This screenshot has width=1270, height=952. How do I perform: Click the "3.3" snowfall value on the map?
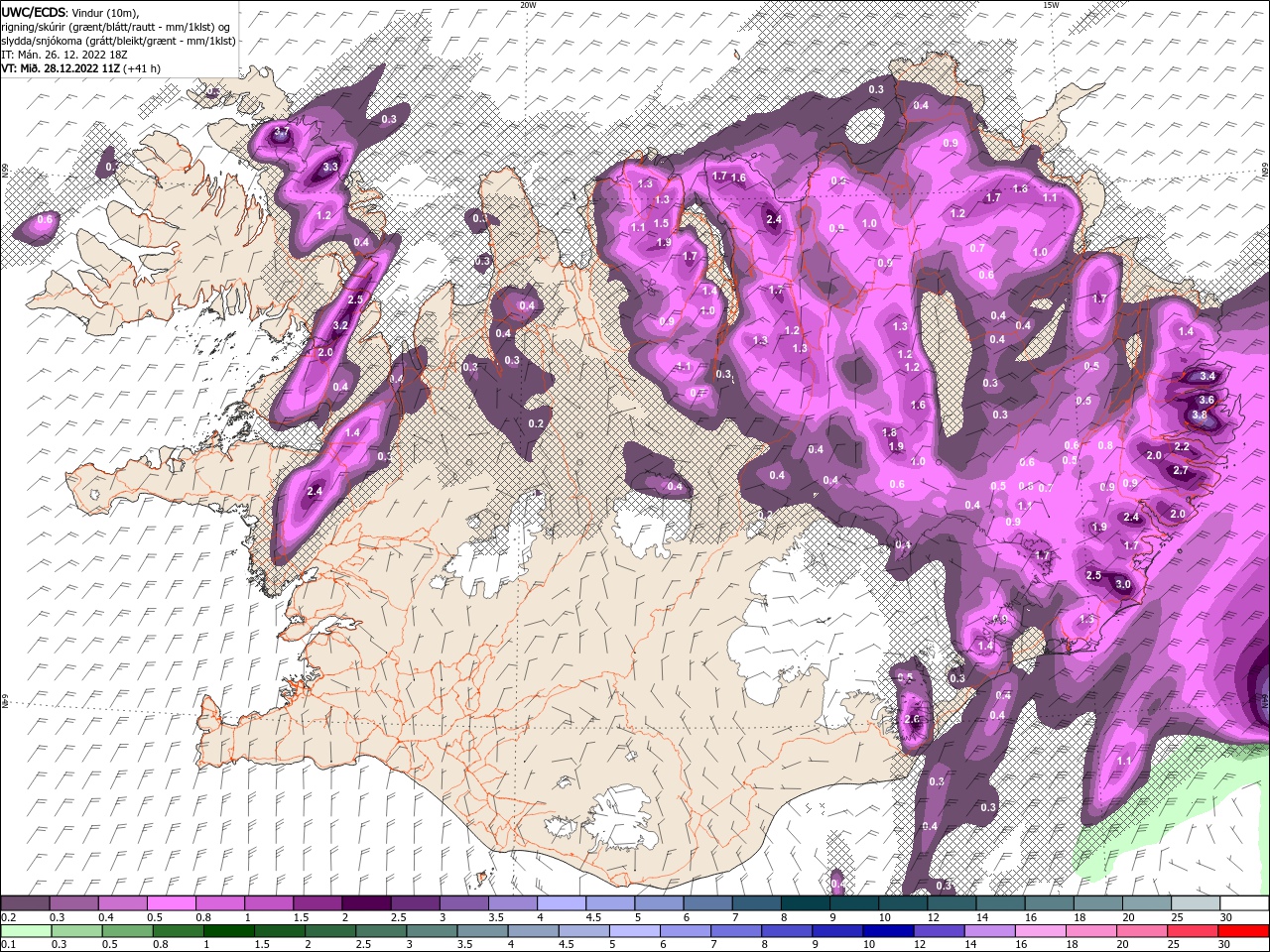[x=331, y=168]
